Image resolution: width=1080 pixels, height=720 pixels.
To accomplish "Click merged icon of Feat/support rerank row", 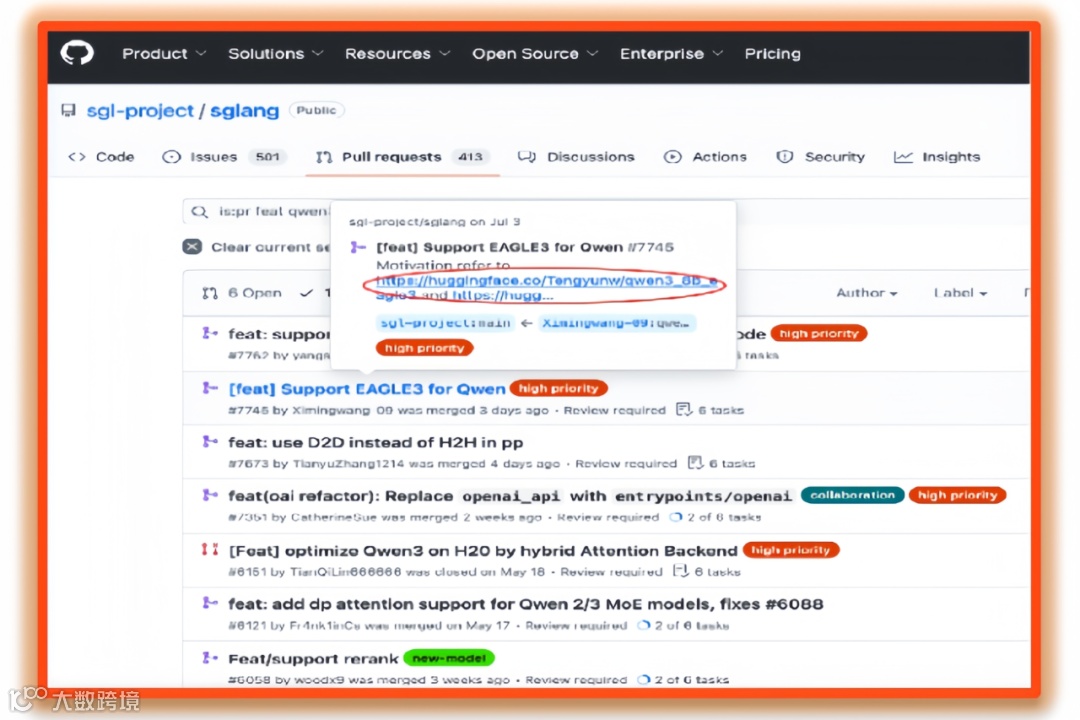I will point(210,658).
